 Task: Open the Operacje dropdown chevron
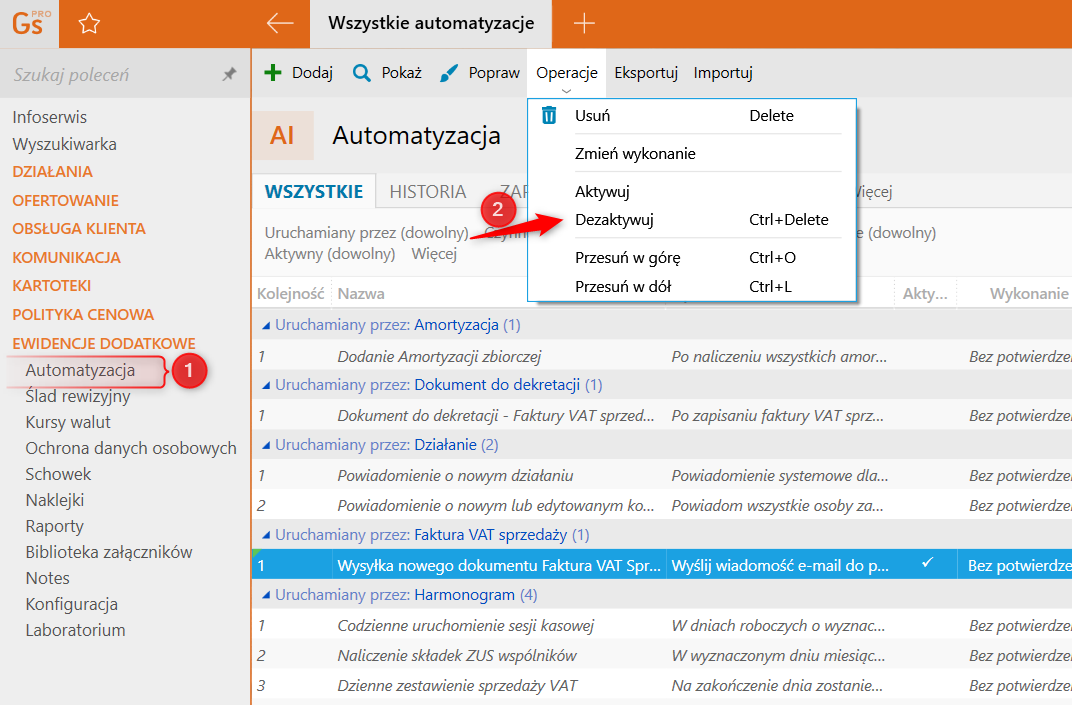click(x=566, y=91)
